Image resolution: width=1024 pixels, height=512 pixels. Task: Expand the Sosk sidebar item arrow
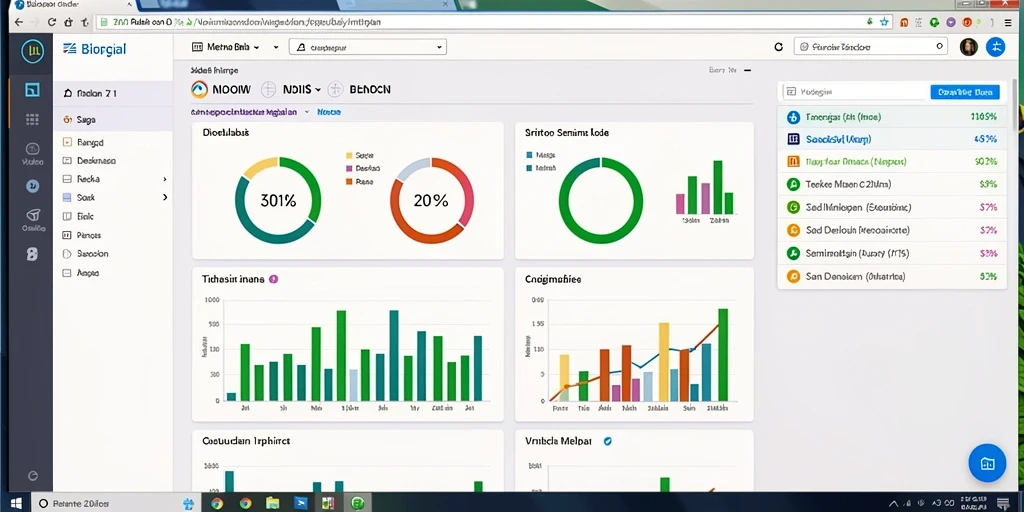pyautogui.click(x=165, y=197)
